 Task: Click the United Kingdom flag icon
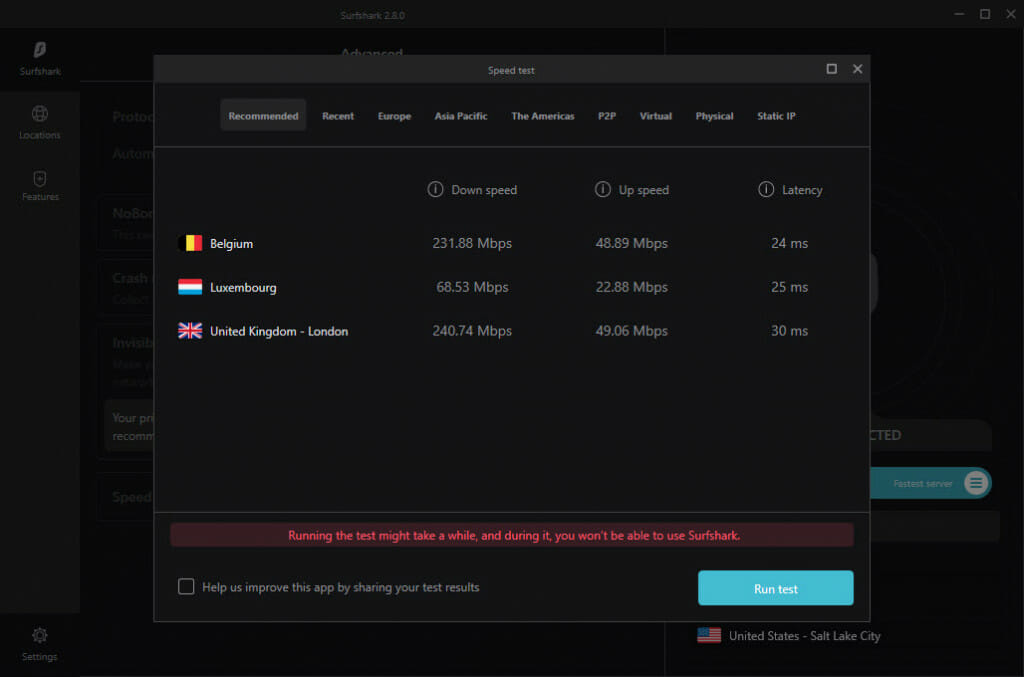point(190,331)
